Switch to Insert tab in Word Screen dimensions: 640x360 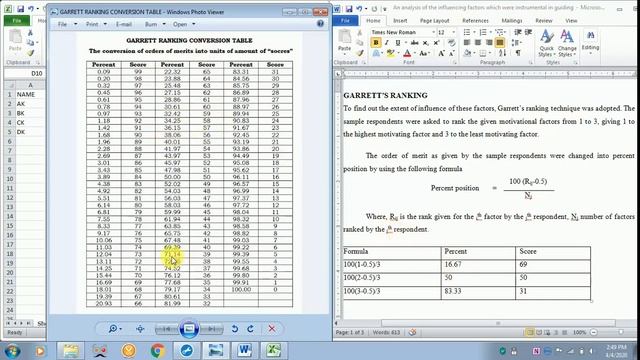pos(400,20)
